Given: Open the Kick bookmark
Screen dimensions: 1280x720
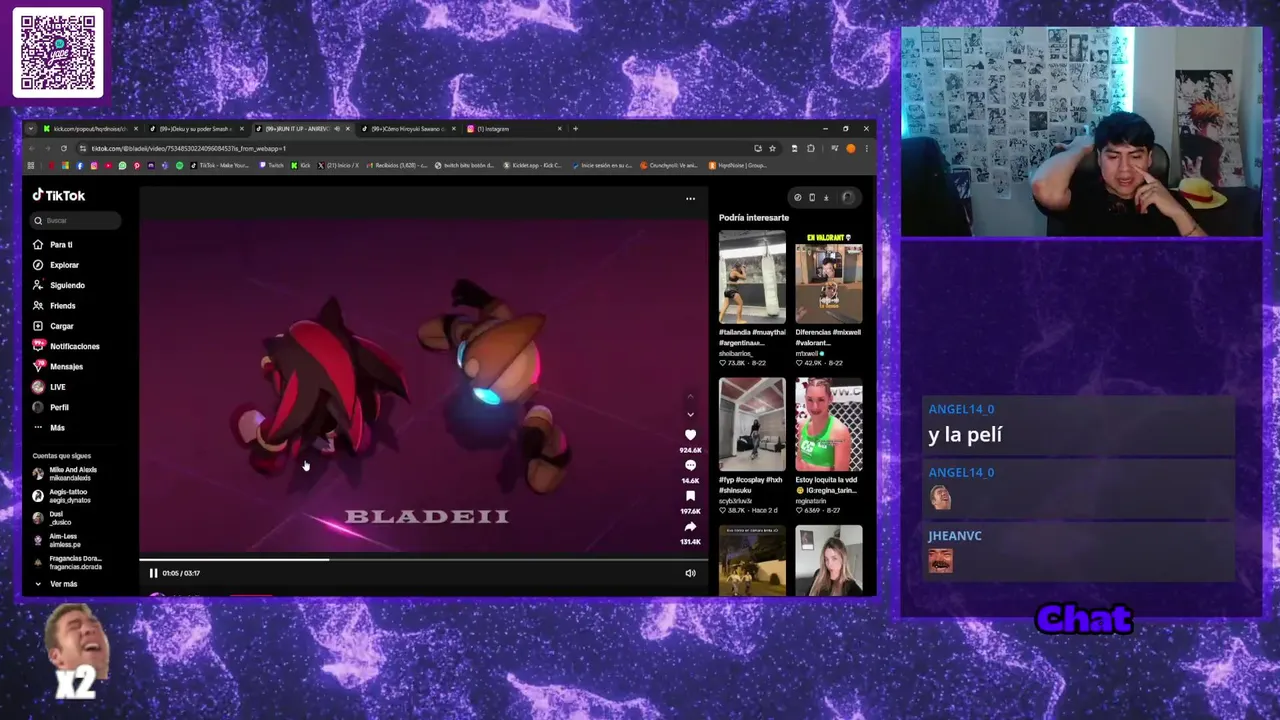Looking at the screenshot, I should (301, 165).
